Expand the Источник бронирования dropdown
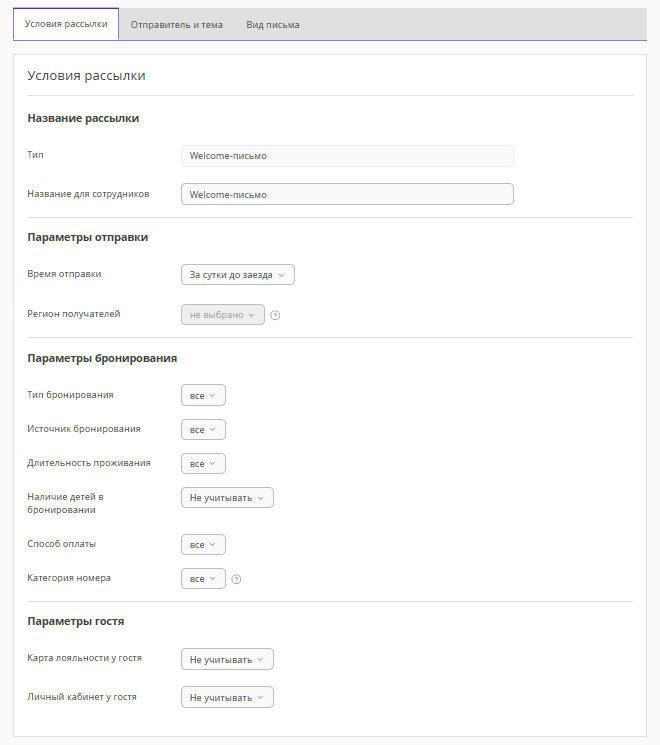660x745 pixels. [203, 430]
